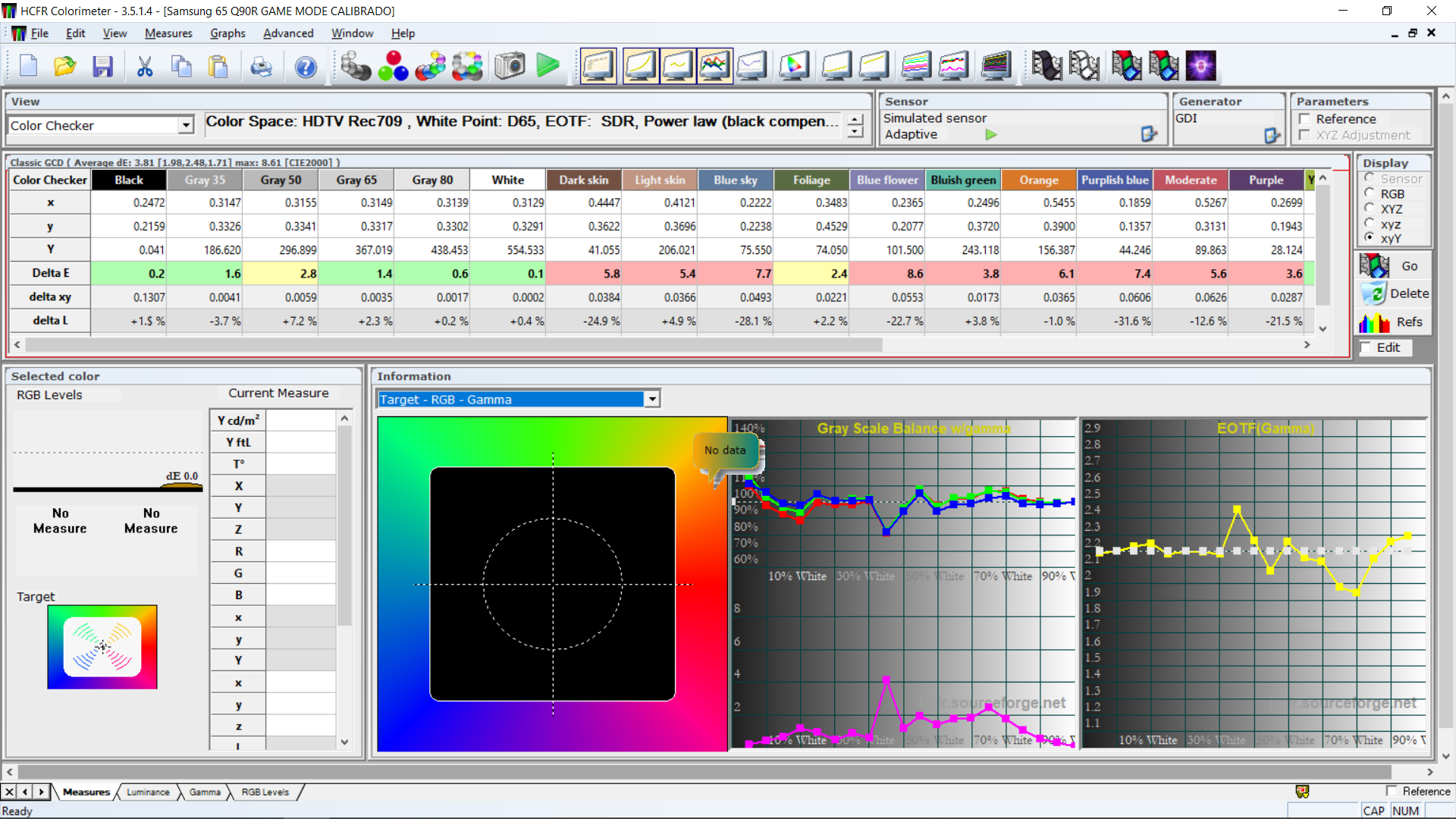
Task: Click the Refs button
Action: 1392,322
